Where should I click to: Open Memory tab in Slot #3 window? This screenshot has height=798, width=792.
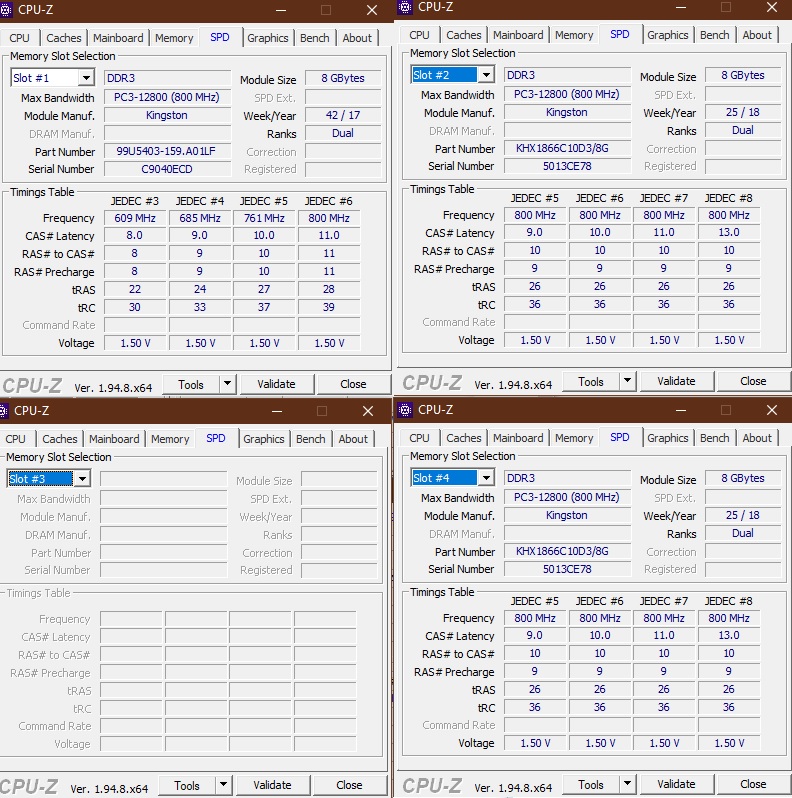tap(170, 439)
